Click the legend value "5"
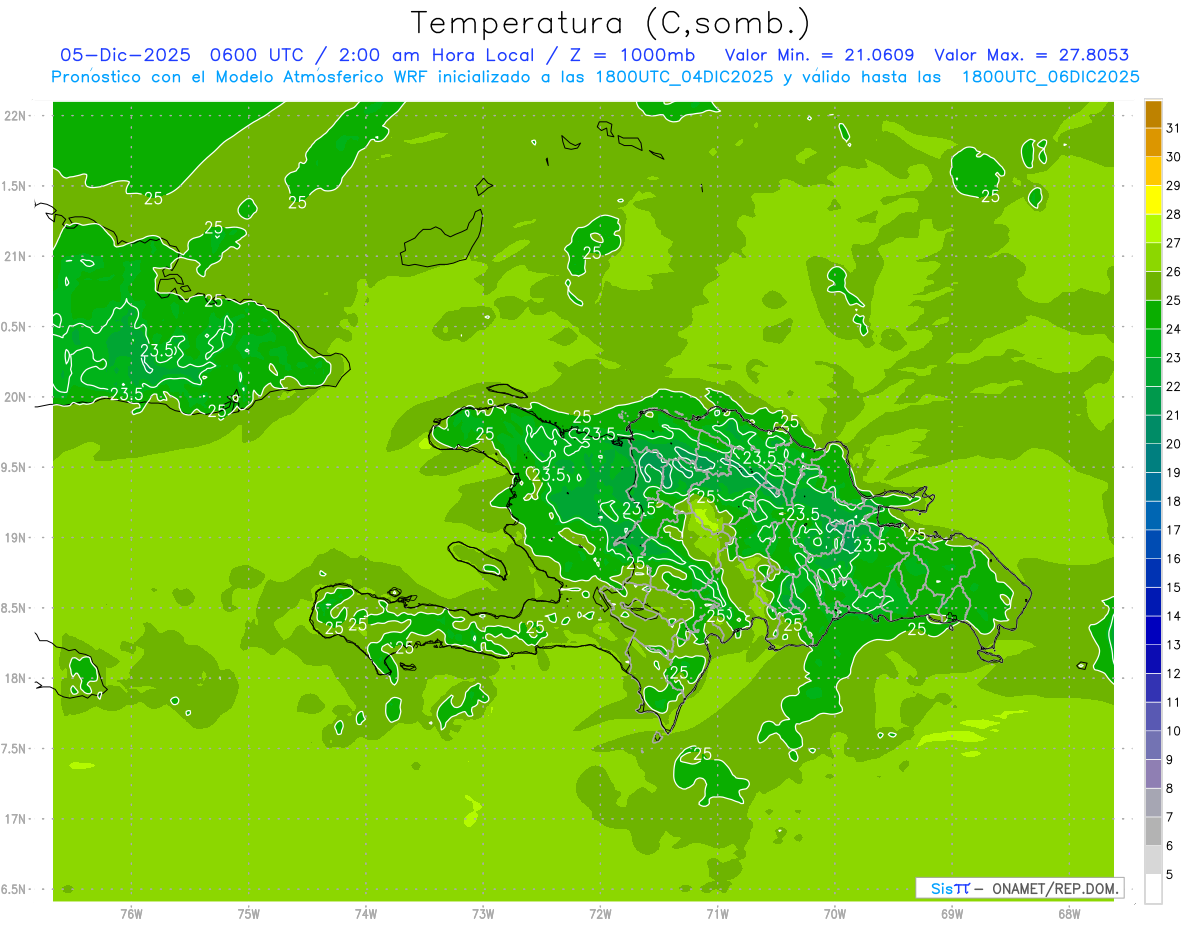Viewport: 1200px width, 927px height. pyautogui.click(x=1169, y=875)
